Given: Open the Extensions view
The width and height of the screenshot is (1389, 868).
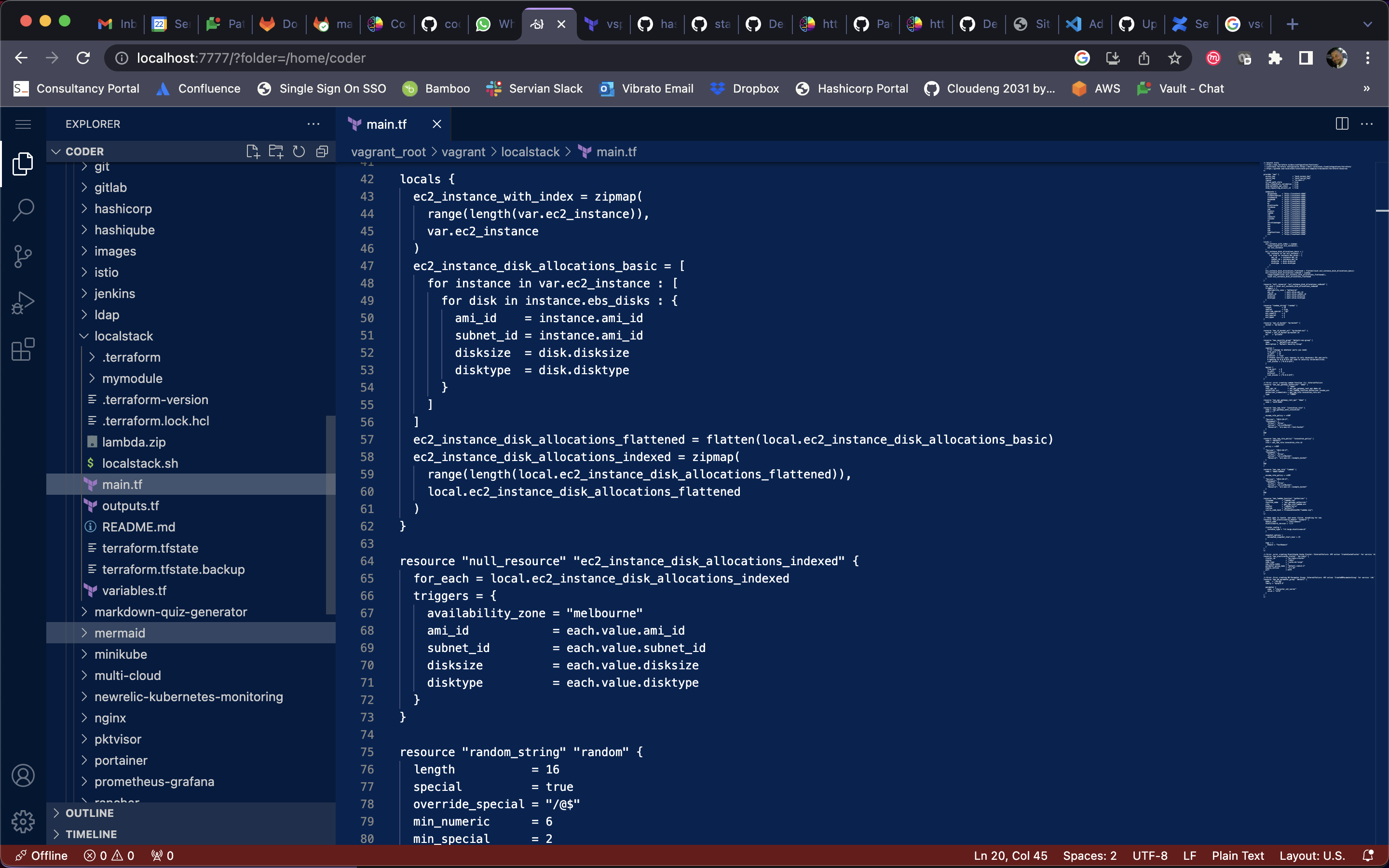Looking at the screenshot, I should pos(23,350).
